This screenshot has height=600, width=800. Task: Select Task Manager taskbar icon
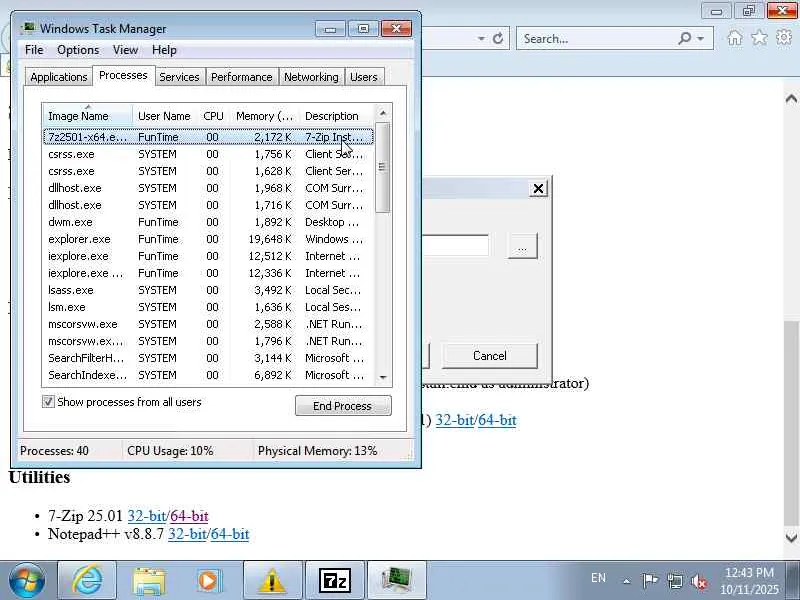pos(396,580)
